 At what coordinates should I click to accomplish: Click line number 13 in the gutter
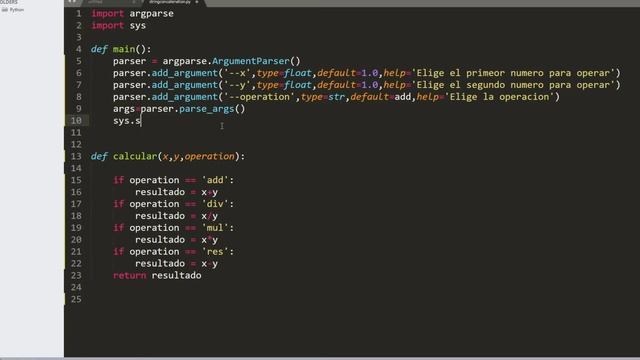pos(76,156)
